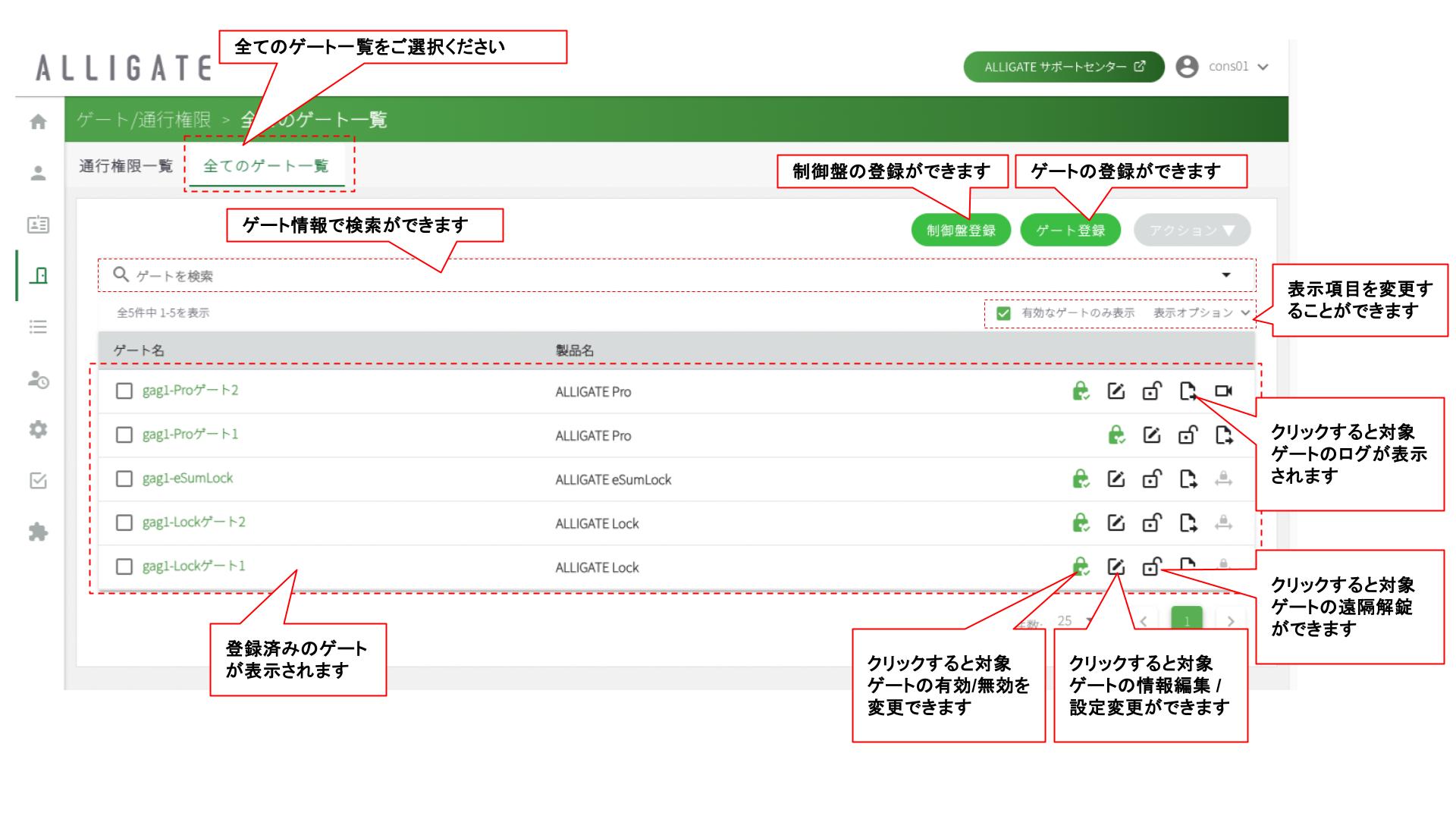Screen dimensions: 1456x819
Task: Show logs for gag1-Proゲート1
Action: pos(1224,435)
